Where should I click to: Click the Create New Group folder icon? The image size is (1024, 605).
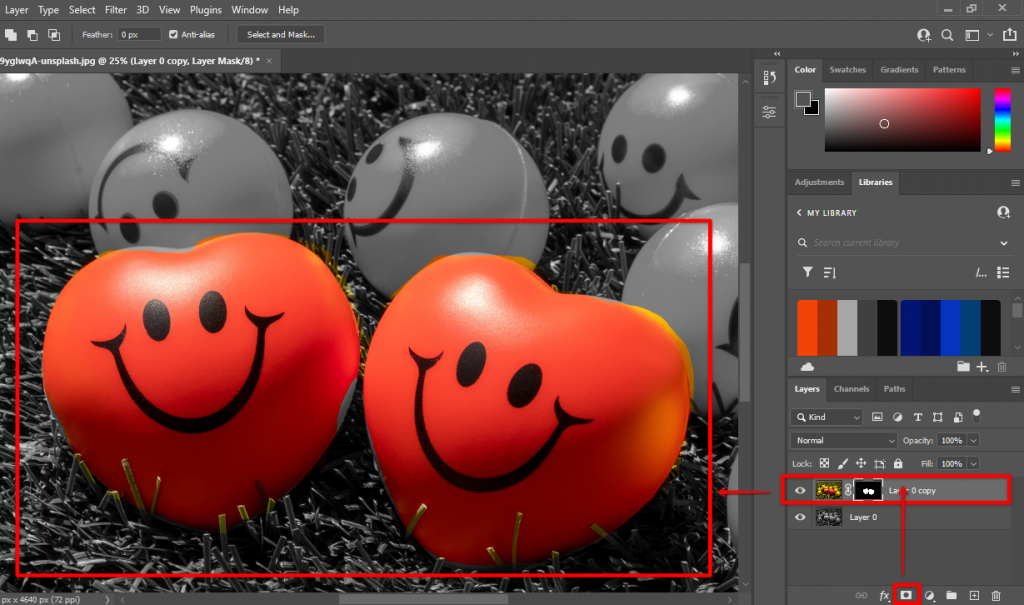[x=953, y=595]
